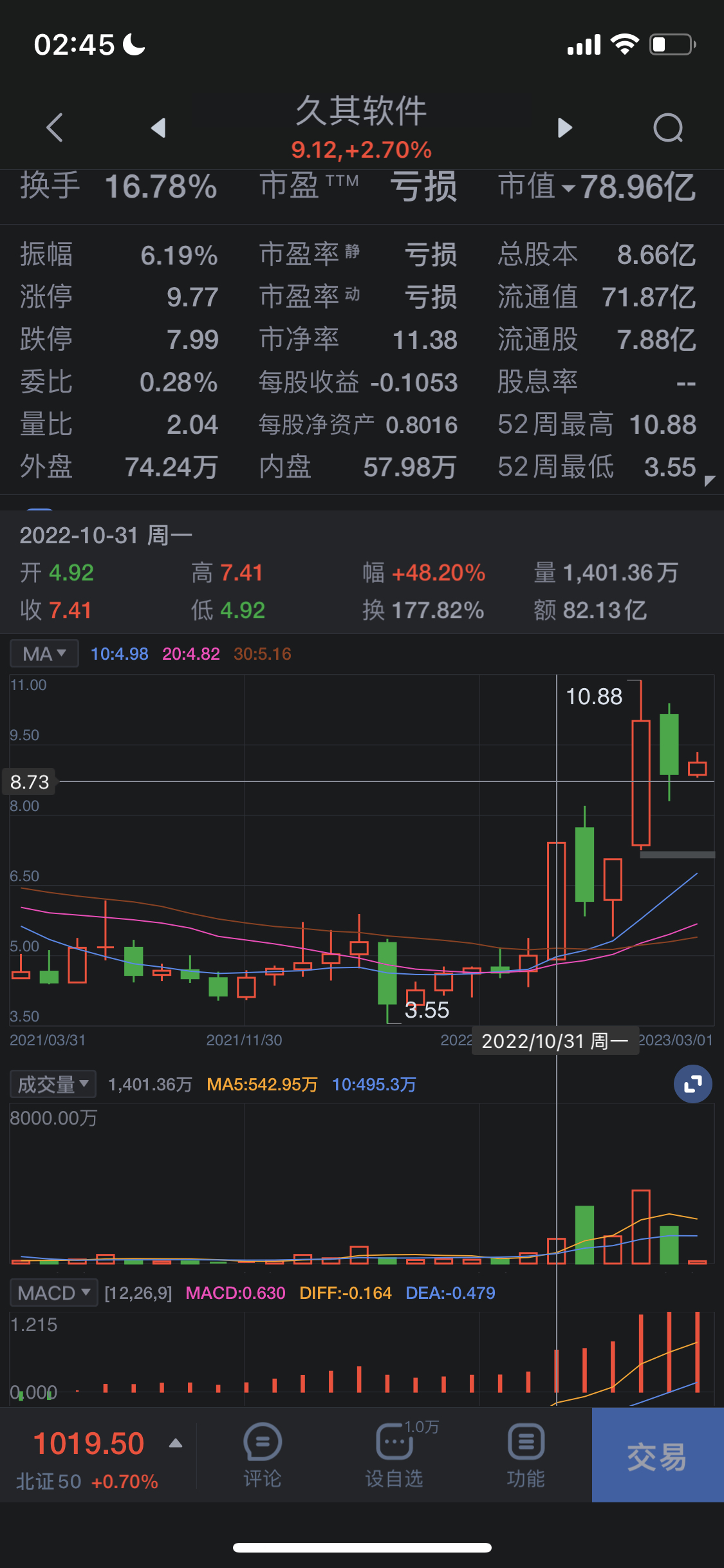The width and height of the screenshot is (724, 1568).
Task: Tap the DIFF:-0.164 MACD legend
Action: [346, 1293]
